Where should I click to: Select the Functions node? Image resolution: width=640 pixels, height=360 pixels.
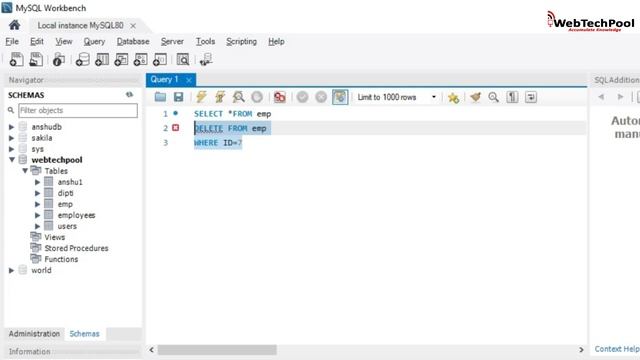pos(61,259)
